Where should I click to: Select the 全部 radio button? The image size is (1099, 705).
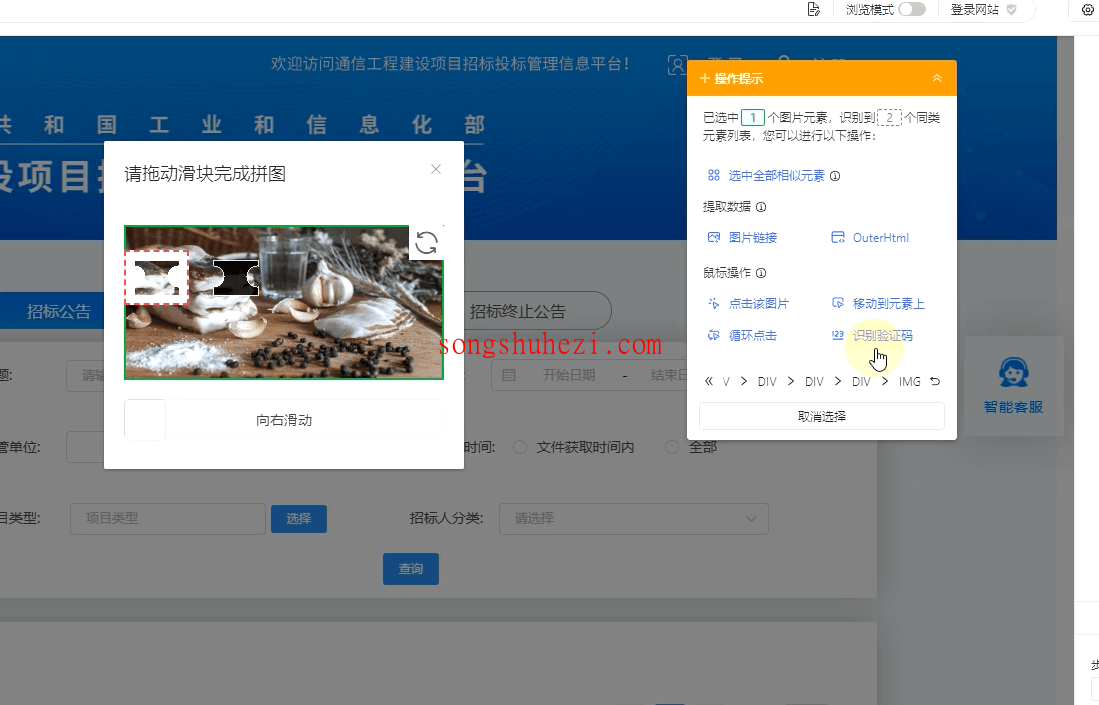point(671,447)
